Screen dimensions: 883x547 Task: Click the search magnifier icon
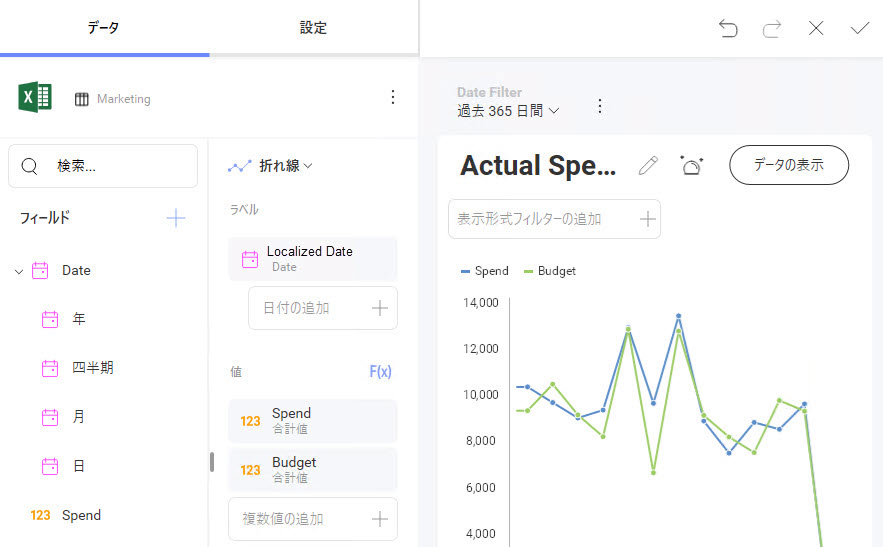(29, 166)
